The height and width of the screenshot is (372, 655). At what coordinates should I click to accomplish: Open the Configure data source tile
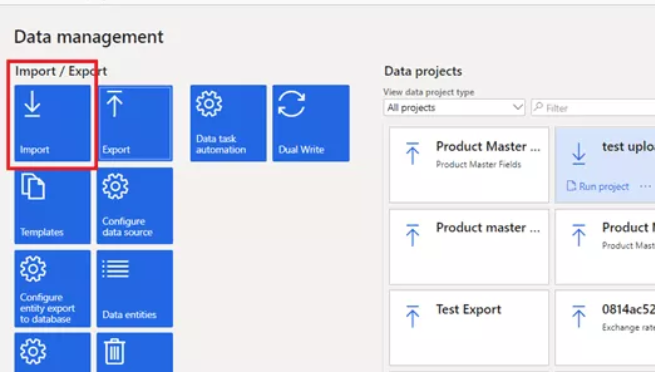coord(135,206)
